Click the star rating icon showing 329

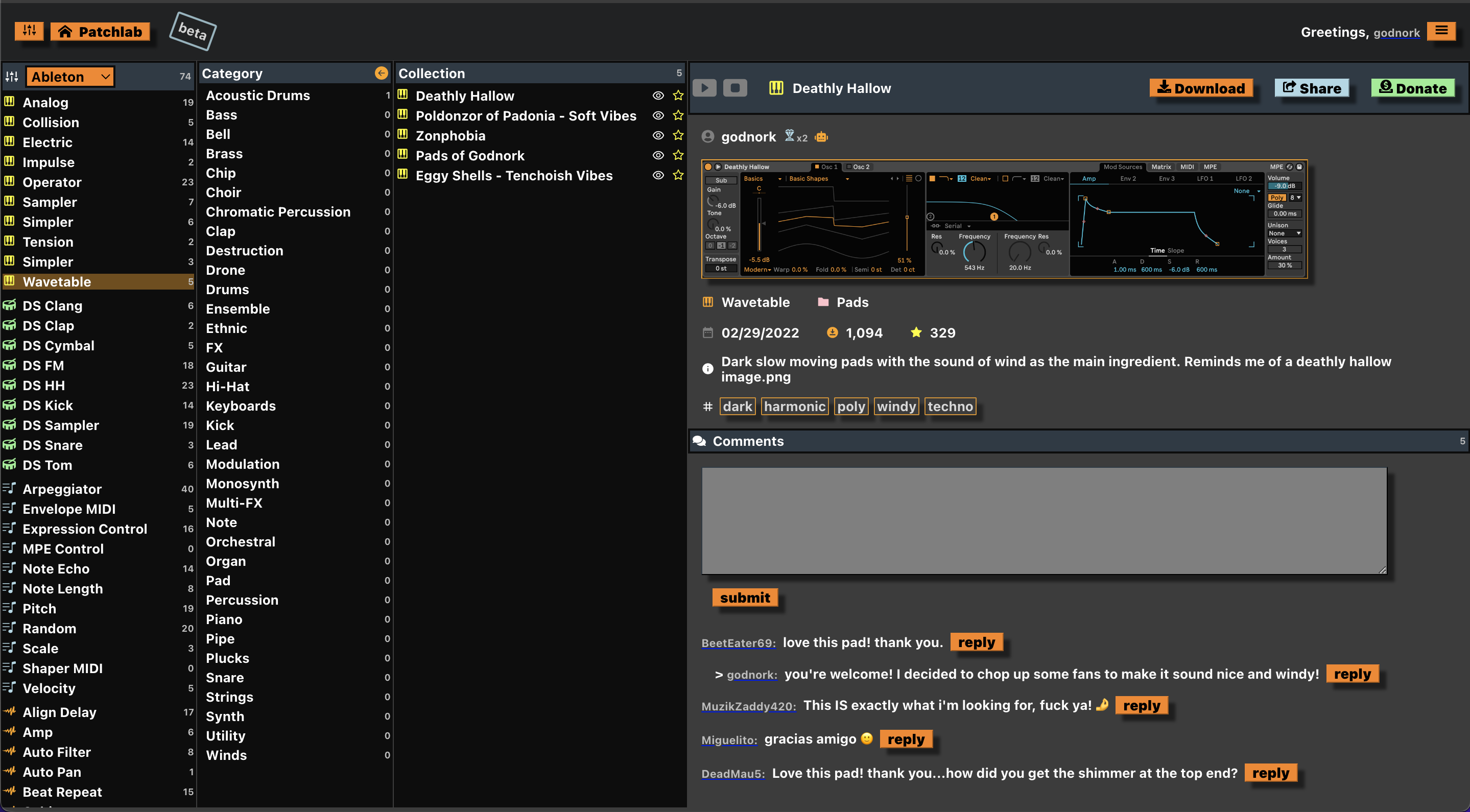click(x=916, y=332)
